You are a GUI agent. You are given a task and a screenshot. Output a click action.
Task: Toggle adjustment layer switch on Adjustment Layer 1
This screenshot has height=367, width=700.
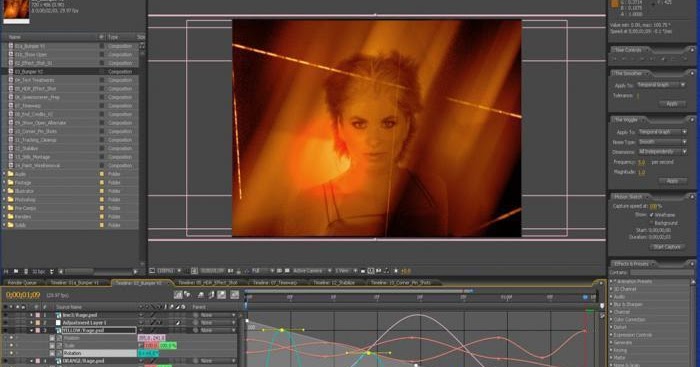178,322
